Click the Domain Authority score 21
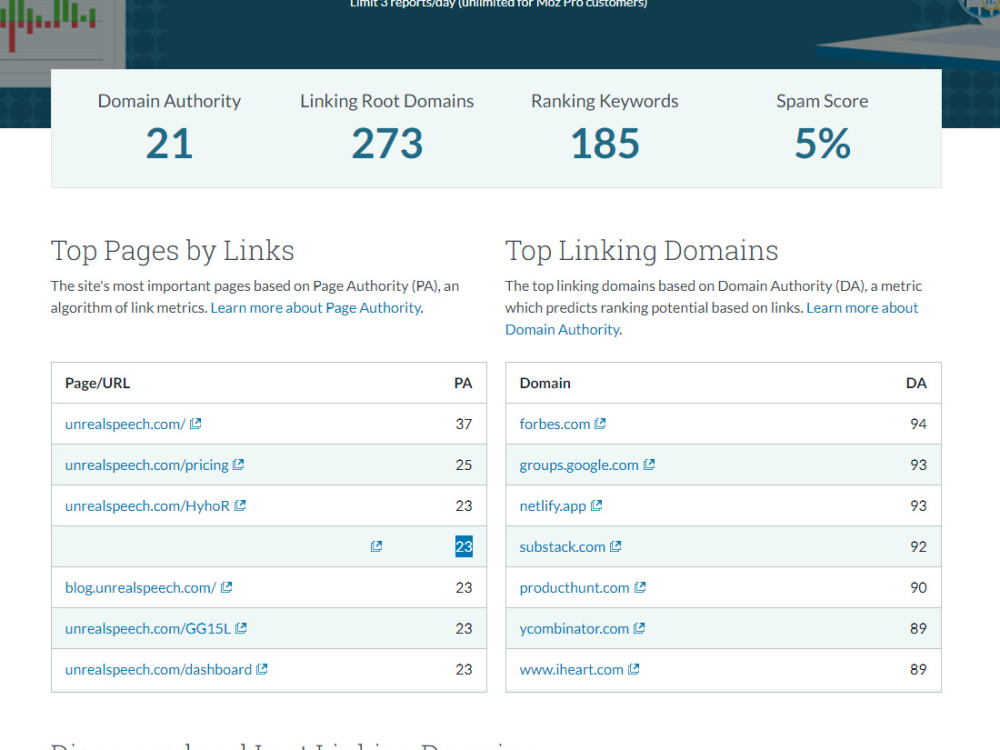This screenshot has width=1000, height=750. pyautogui.click(x=169, y=143)
